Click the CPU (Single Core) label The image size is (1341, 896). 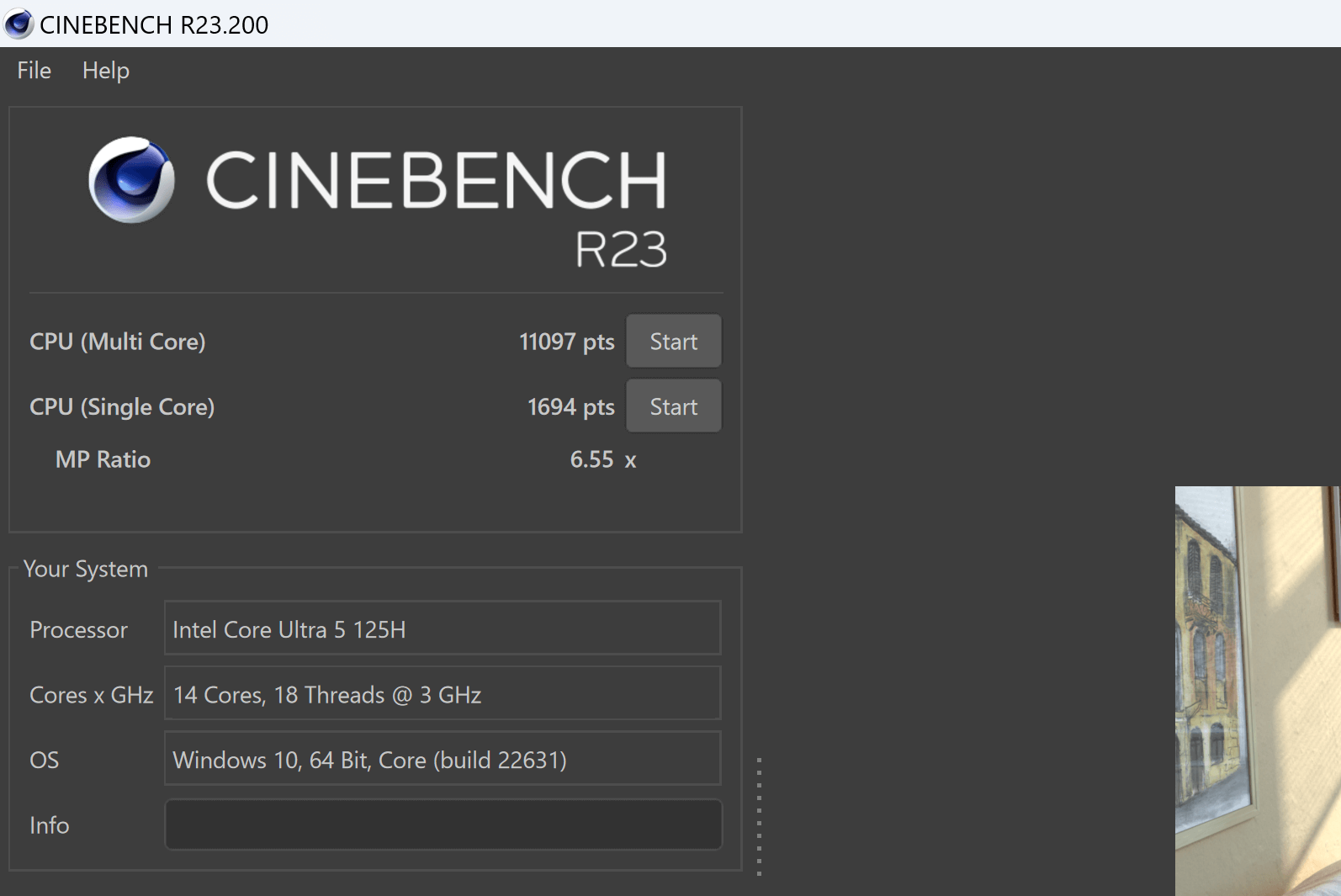pyautogui.click(x=122, y=407)
